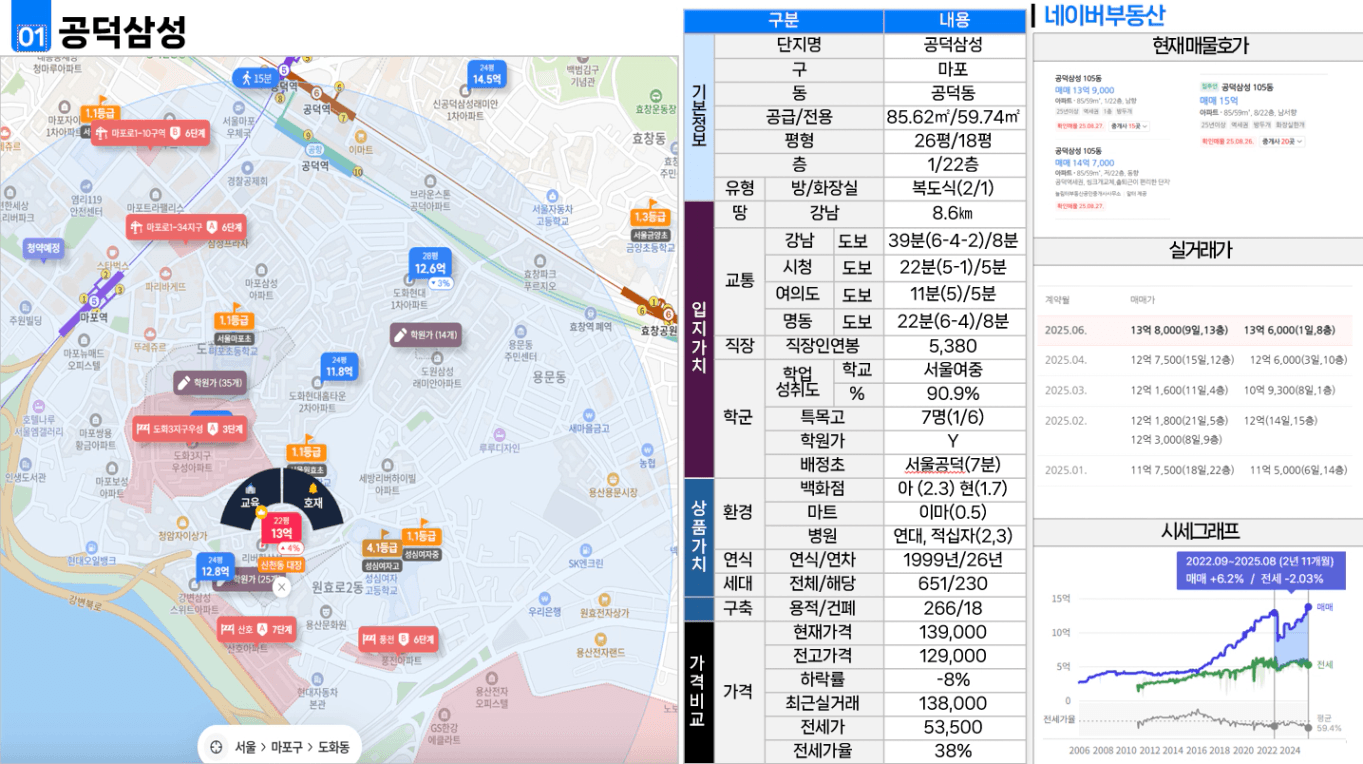Click the 용산문화원 culture center icon

click(325, 612)
